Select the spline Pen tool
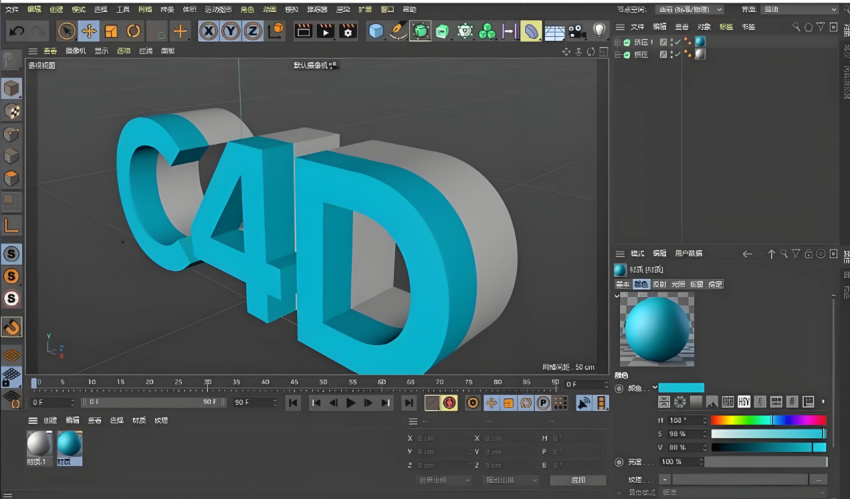The height and width of the screenshot is (499, 850). (x=398, y=31)
